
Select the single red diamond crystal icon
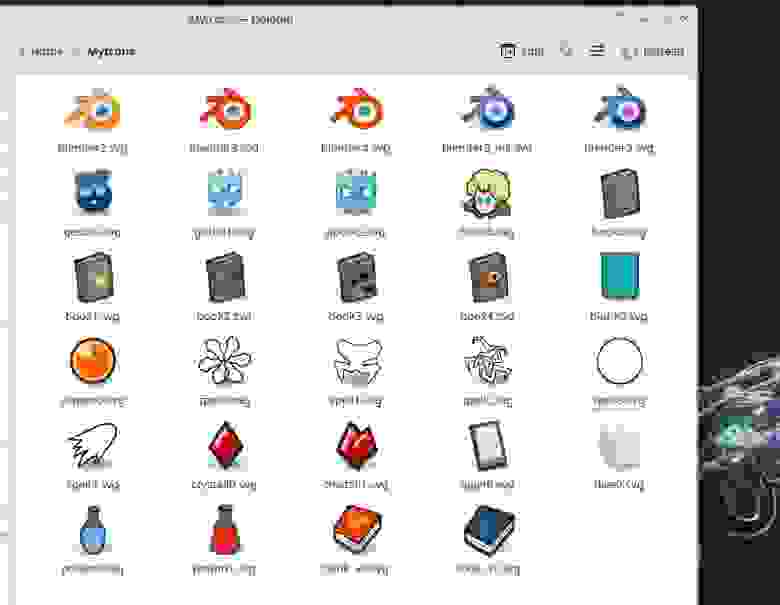click(x=225, y=445)
